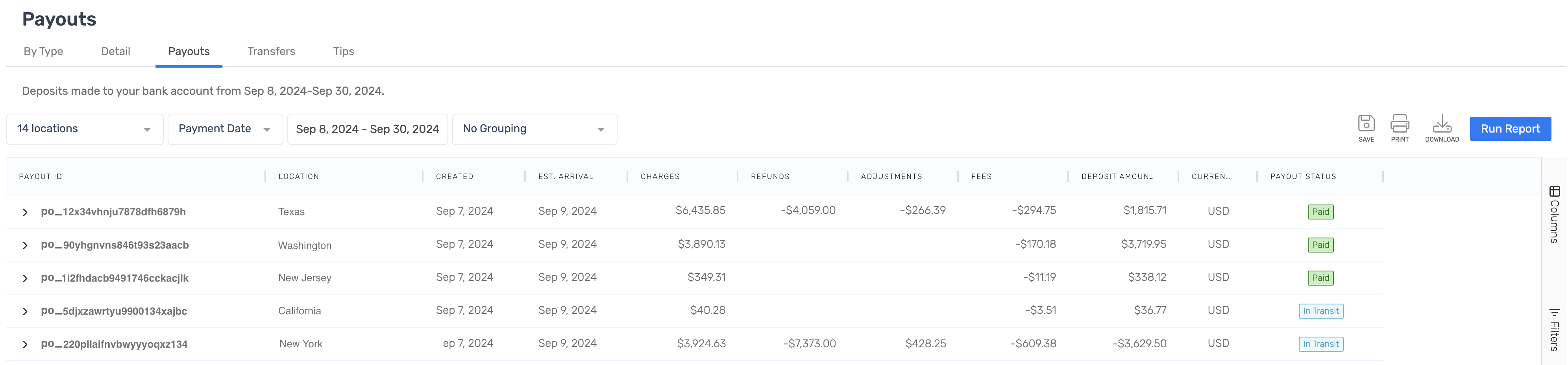This screenshot has width=1568, height=365.
Task: Sort by the Refunds column header
Action: point(770,177)
